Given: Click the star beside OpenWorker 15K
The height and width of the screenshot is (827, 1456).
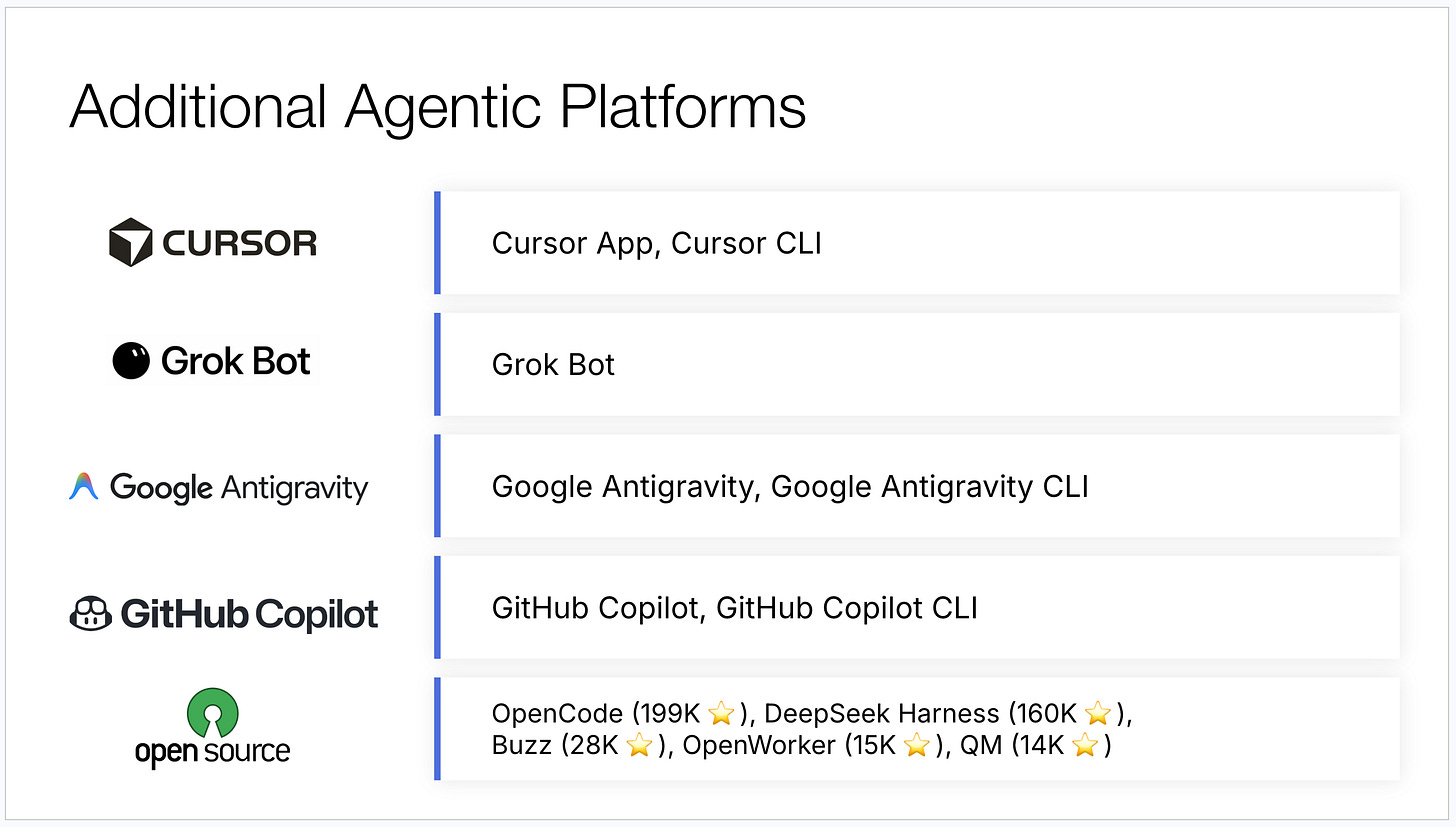Looking at the screenshot, I should 917,746.
